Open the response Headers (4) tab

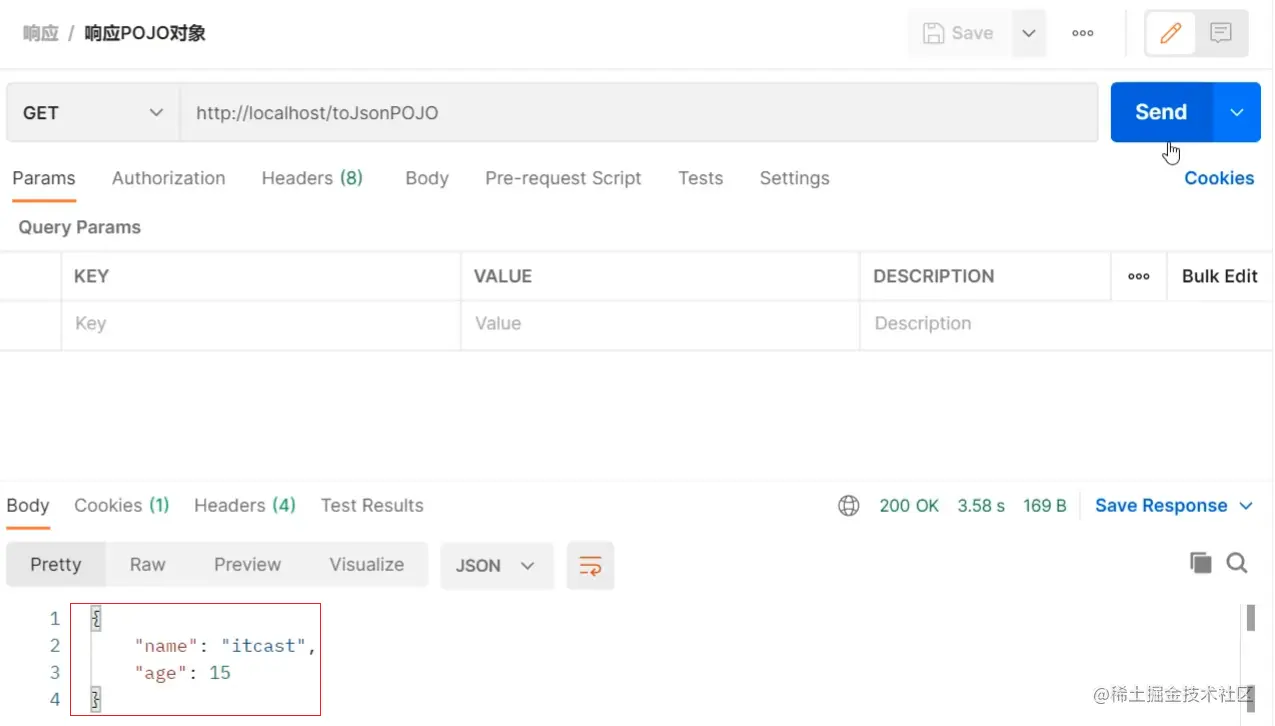point(245,505)
